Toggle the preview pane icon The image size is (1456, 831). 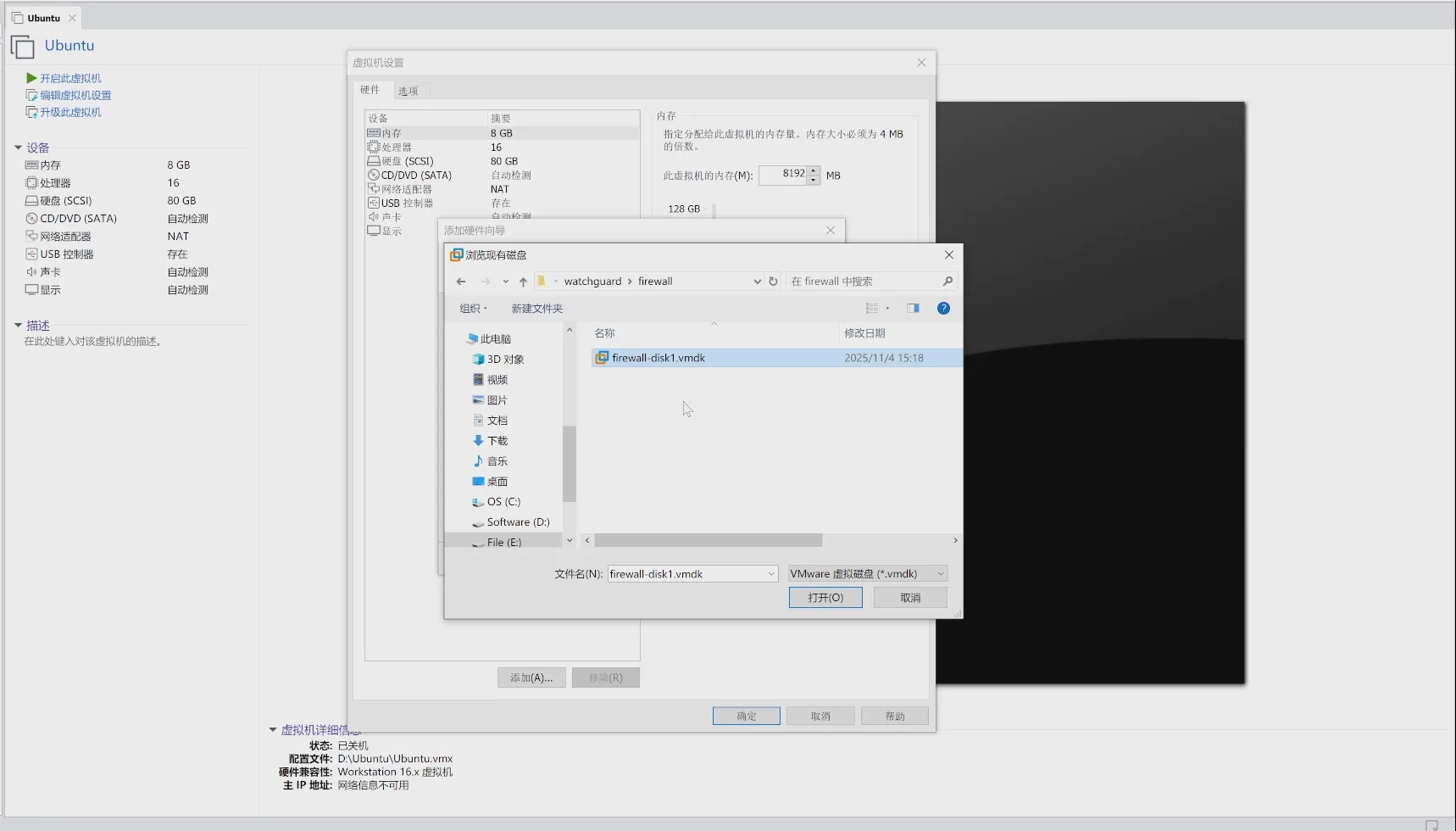pos(913,309)
